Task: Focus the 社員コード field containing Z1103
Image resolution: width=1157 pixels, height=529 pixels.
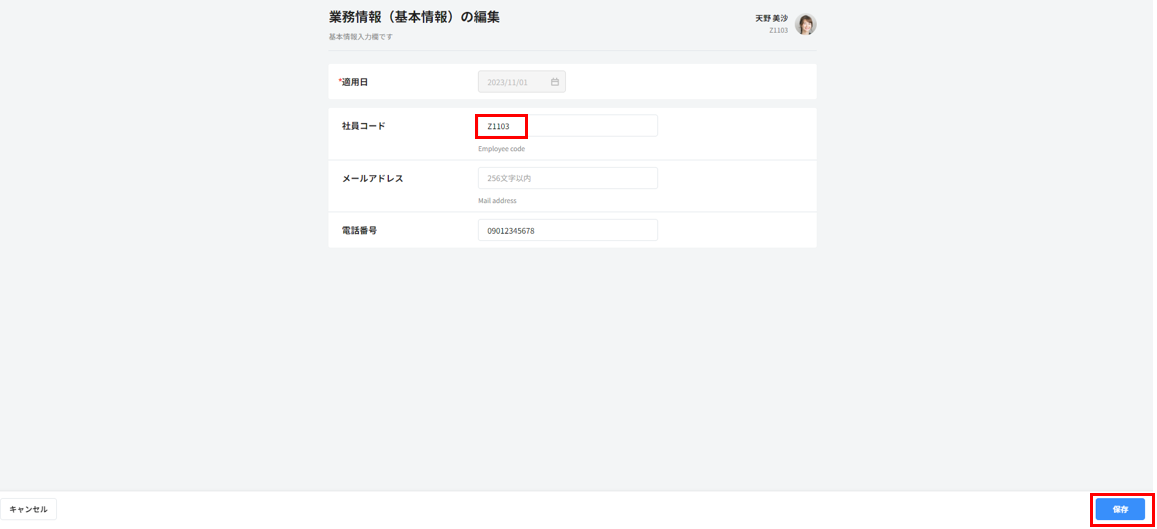Action: 567,126
